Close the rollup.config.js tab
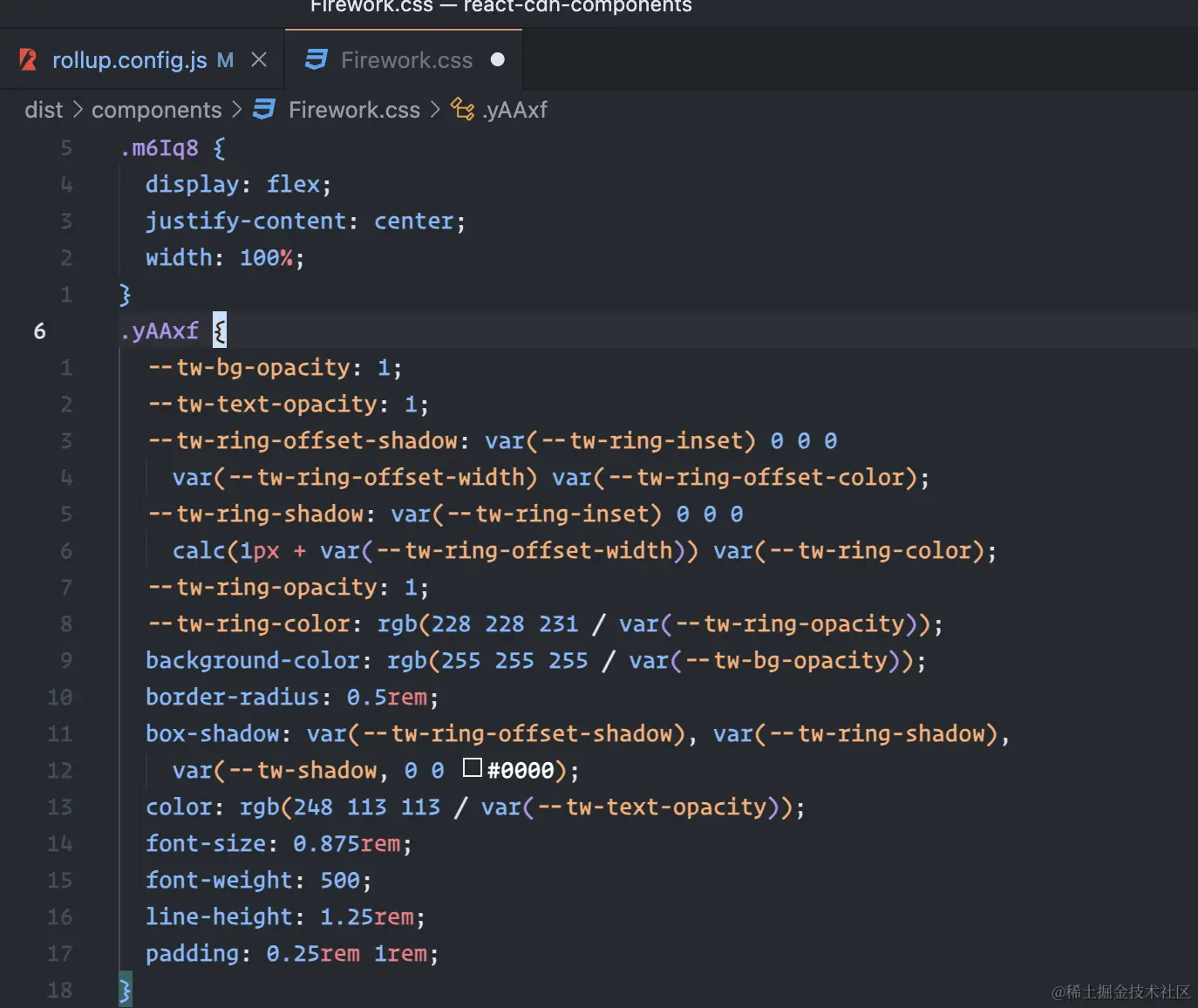The height and width of the screenshot is (1008, 1198). (x=259, y=59)
